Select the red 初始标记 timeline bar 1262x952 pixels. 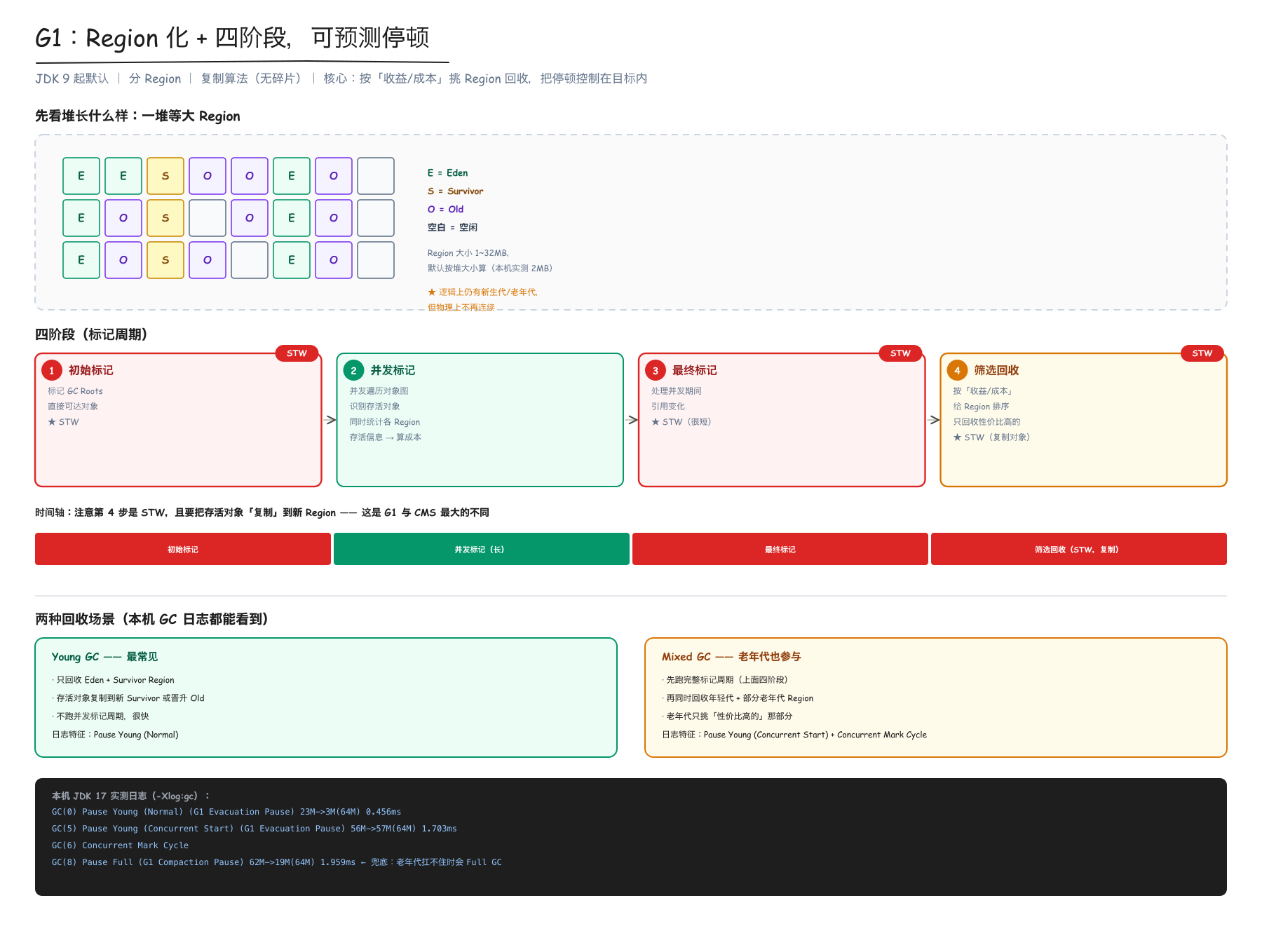[x=183, y=549]
